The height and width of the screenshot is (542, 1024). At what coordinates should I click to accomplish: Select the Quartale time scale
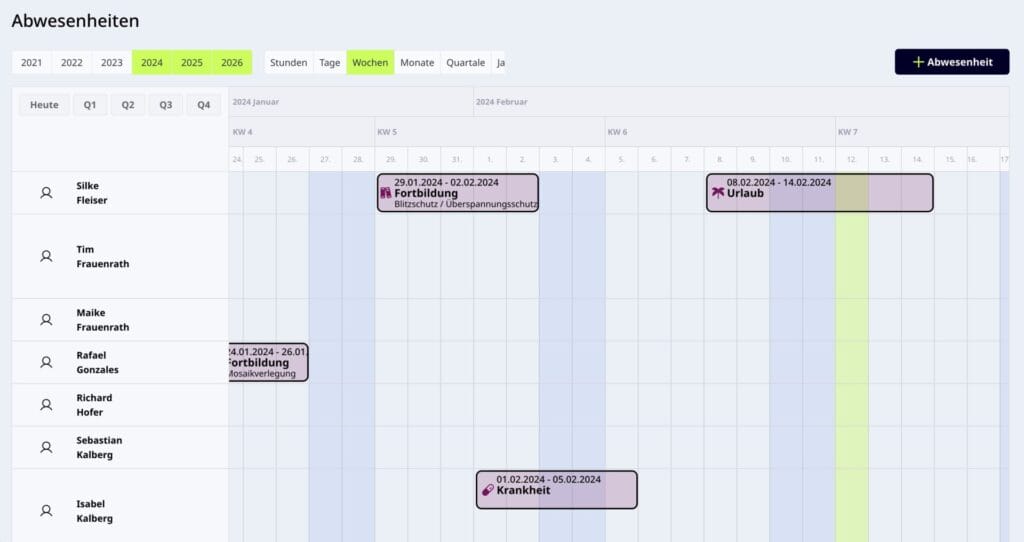465,62
